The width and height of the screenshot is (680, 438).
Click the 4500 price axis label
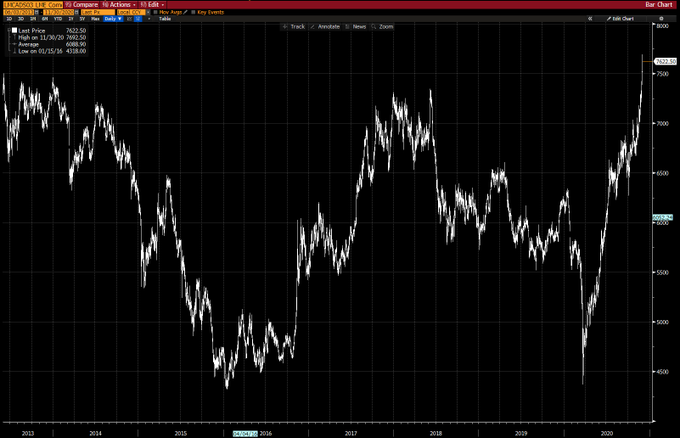click(x=662, y=372)
